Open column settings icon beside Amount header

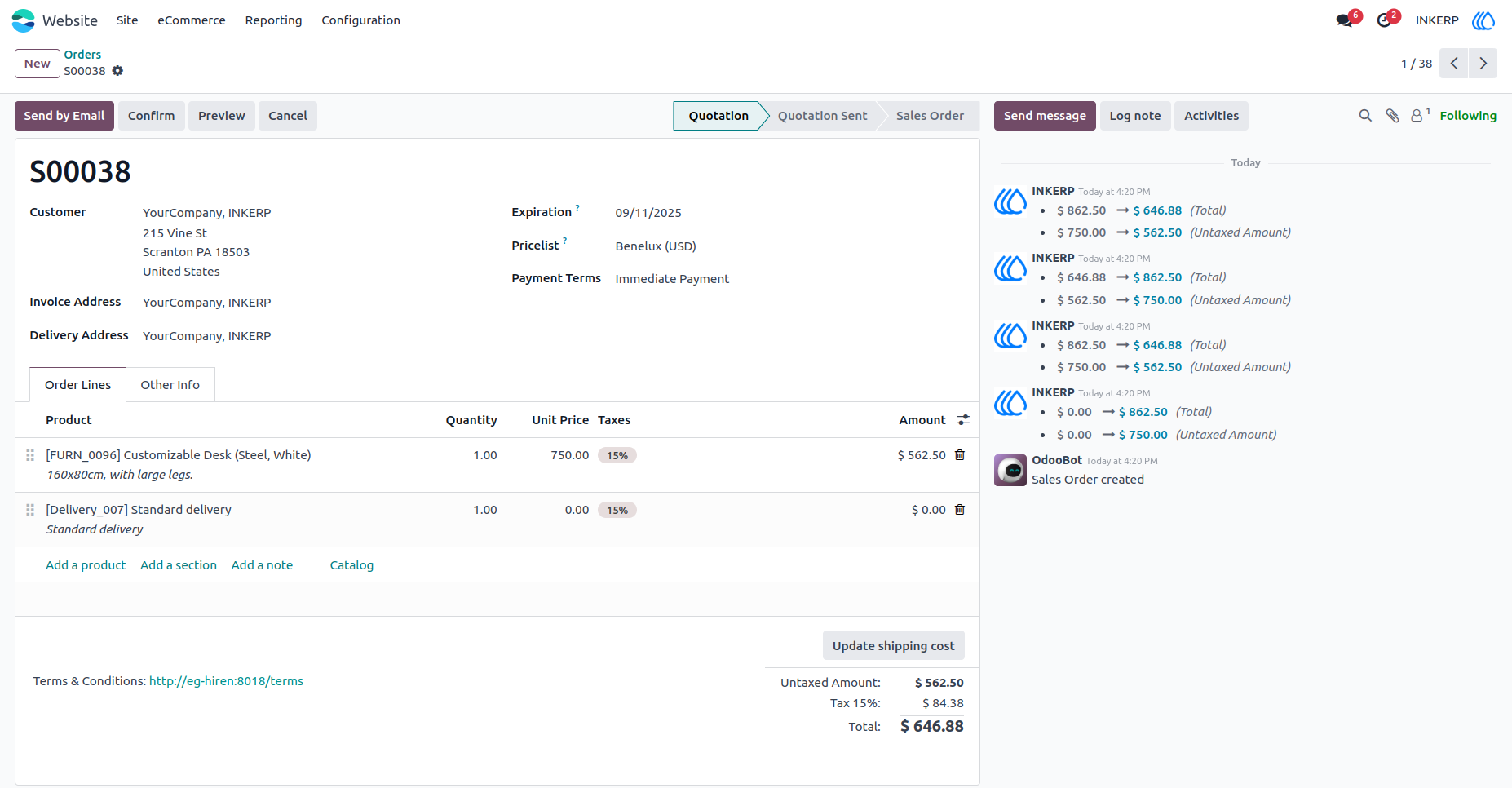click(x=963, y=420)
